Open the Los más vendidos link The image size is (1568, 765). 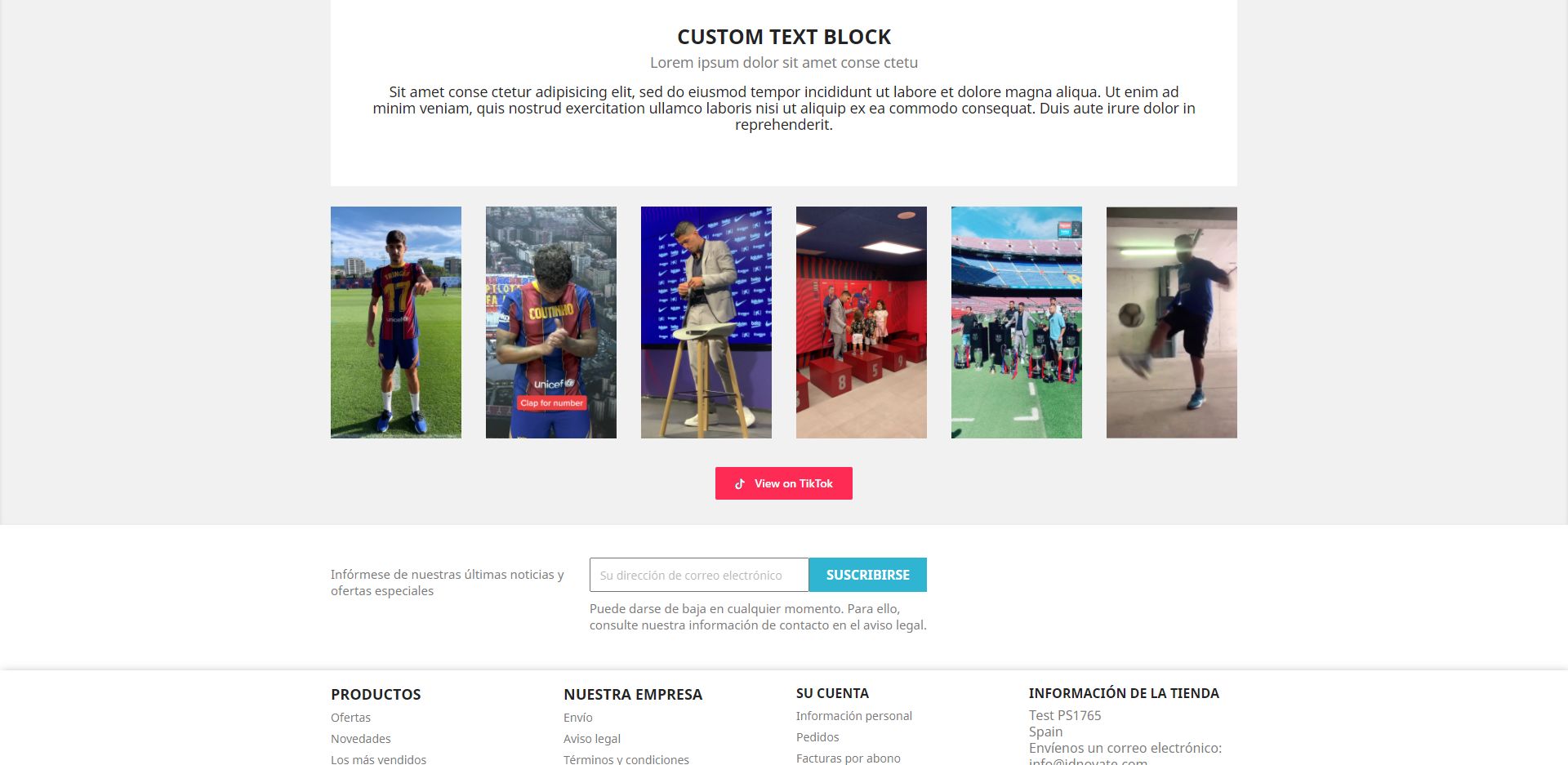(x=378, y=759)
